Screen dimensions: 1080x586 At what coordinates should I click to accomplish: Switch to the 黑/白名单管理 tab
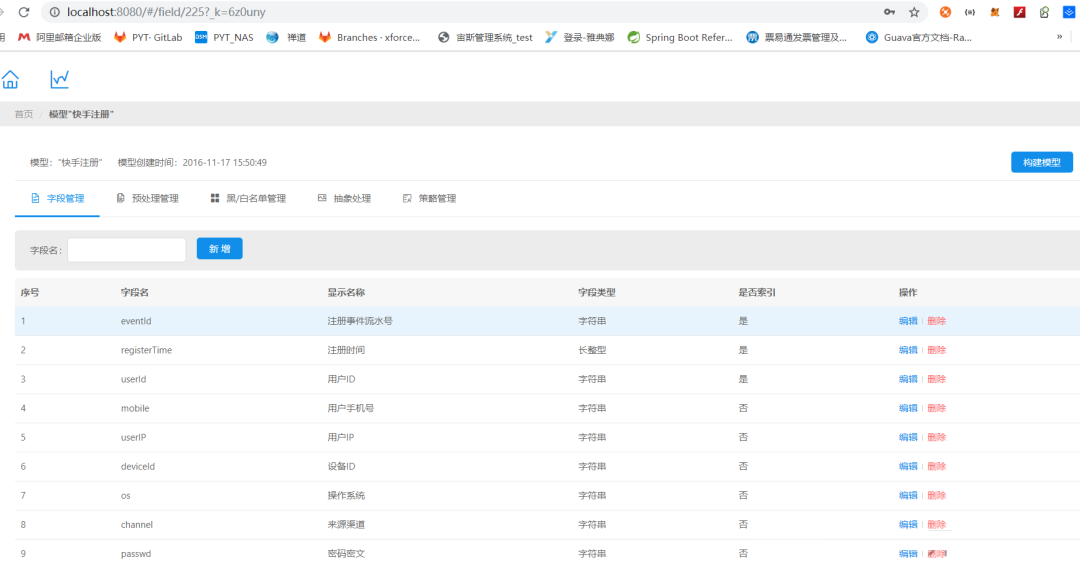click(x=248, y=198)
